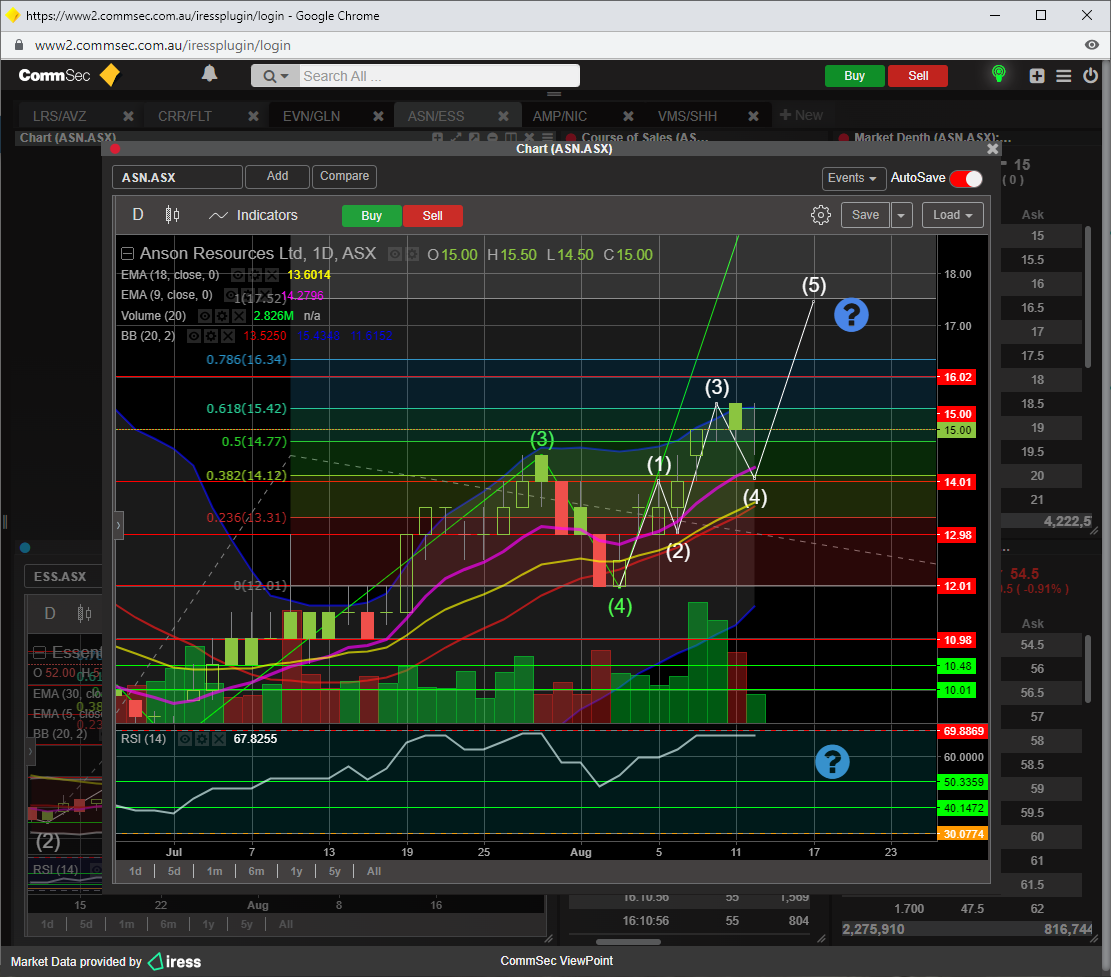Close the floating Chart (ASN.ASX) window

993,149
